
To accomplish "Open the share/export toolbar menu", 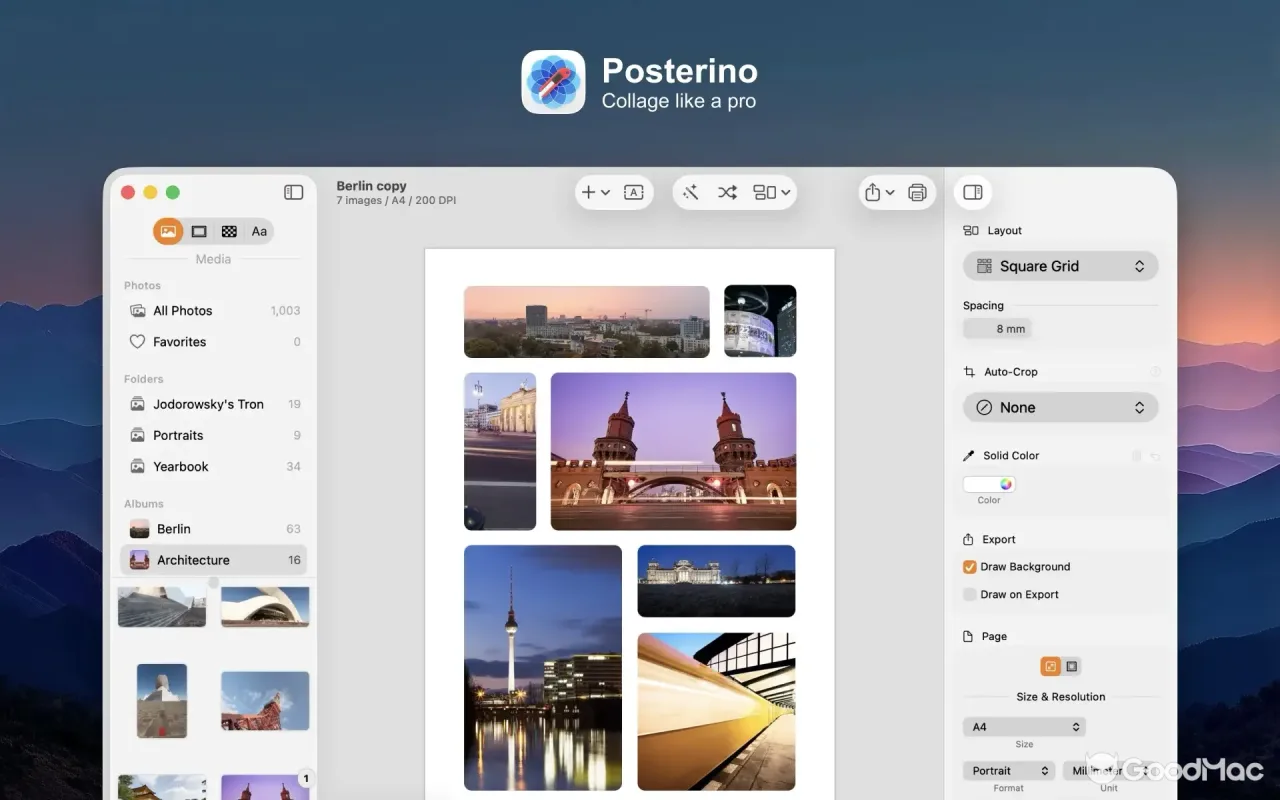I will coord(879,192).
